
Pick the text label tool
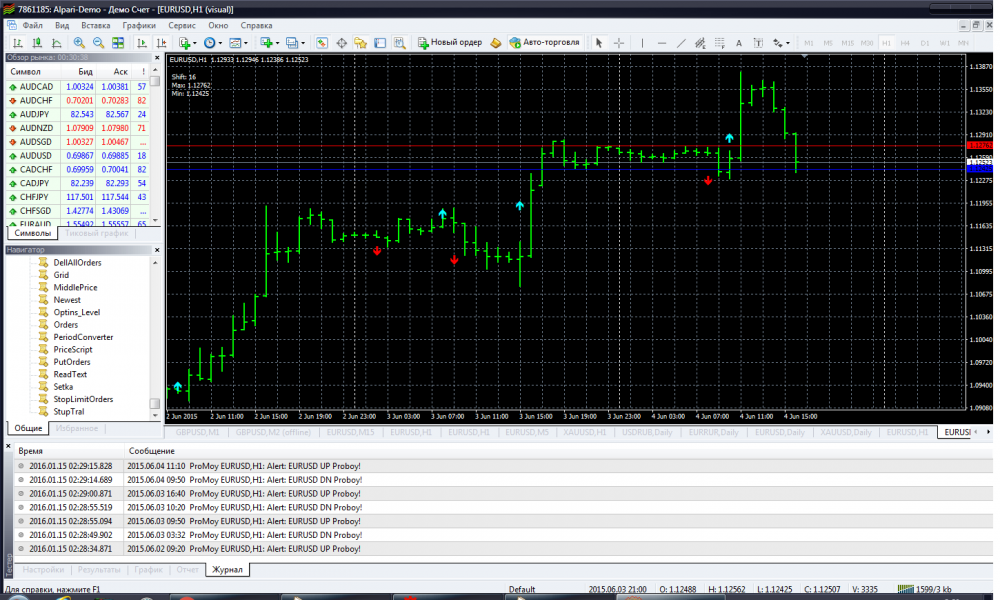738,43
